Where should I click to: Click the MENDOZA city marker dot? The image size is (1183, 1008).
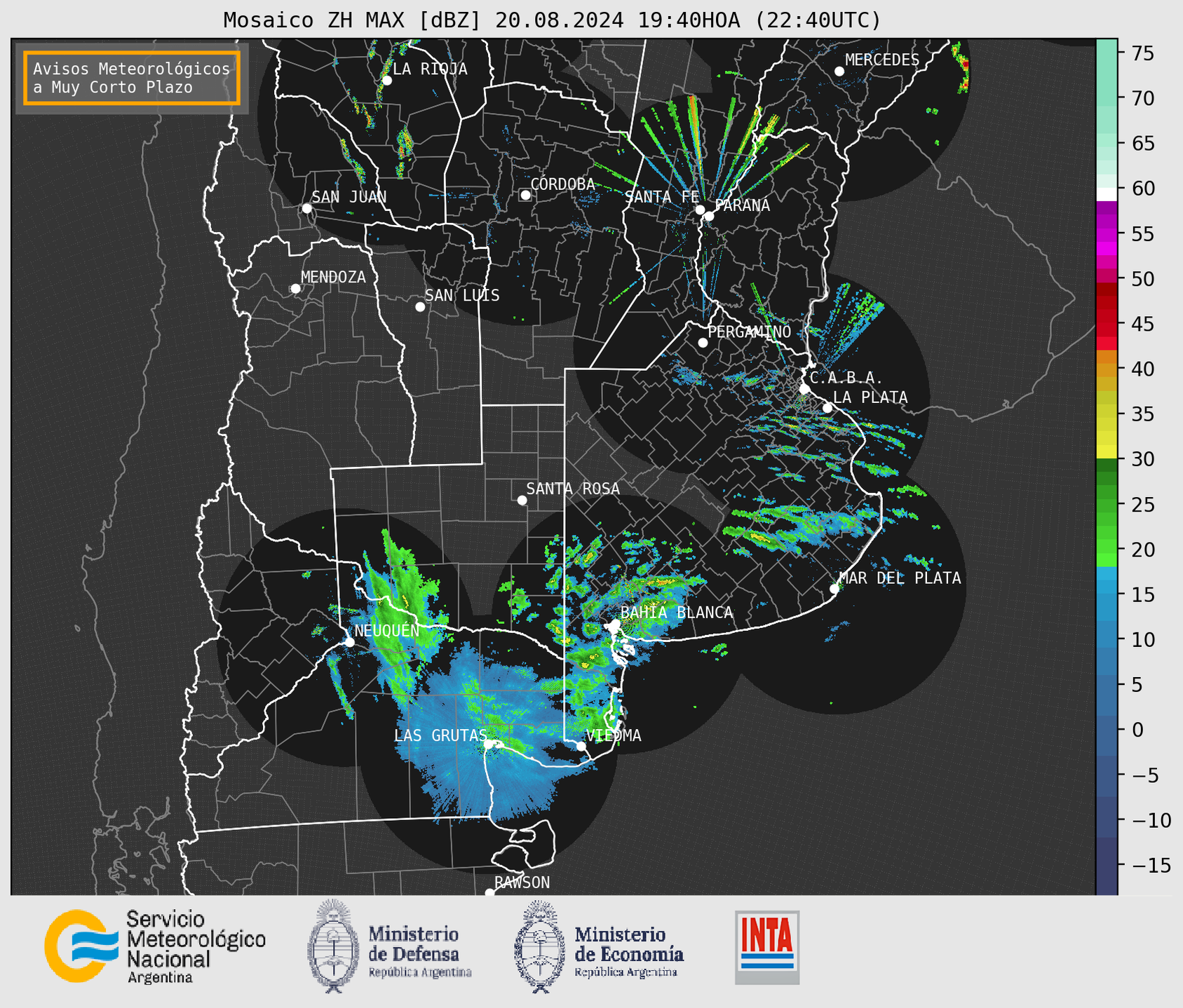[295, 289]
